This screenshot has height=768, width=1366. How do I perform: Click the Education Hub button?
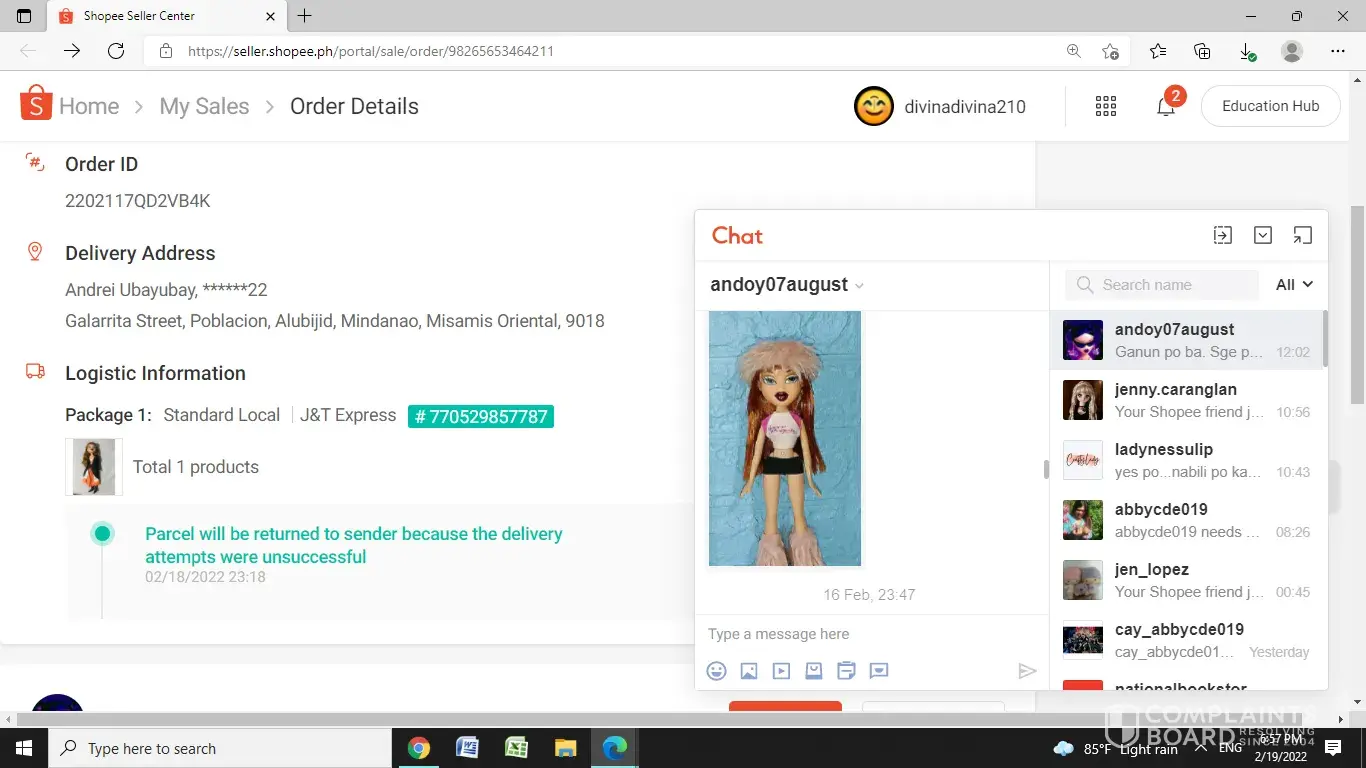pos(1270,106)
